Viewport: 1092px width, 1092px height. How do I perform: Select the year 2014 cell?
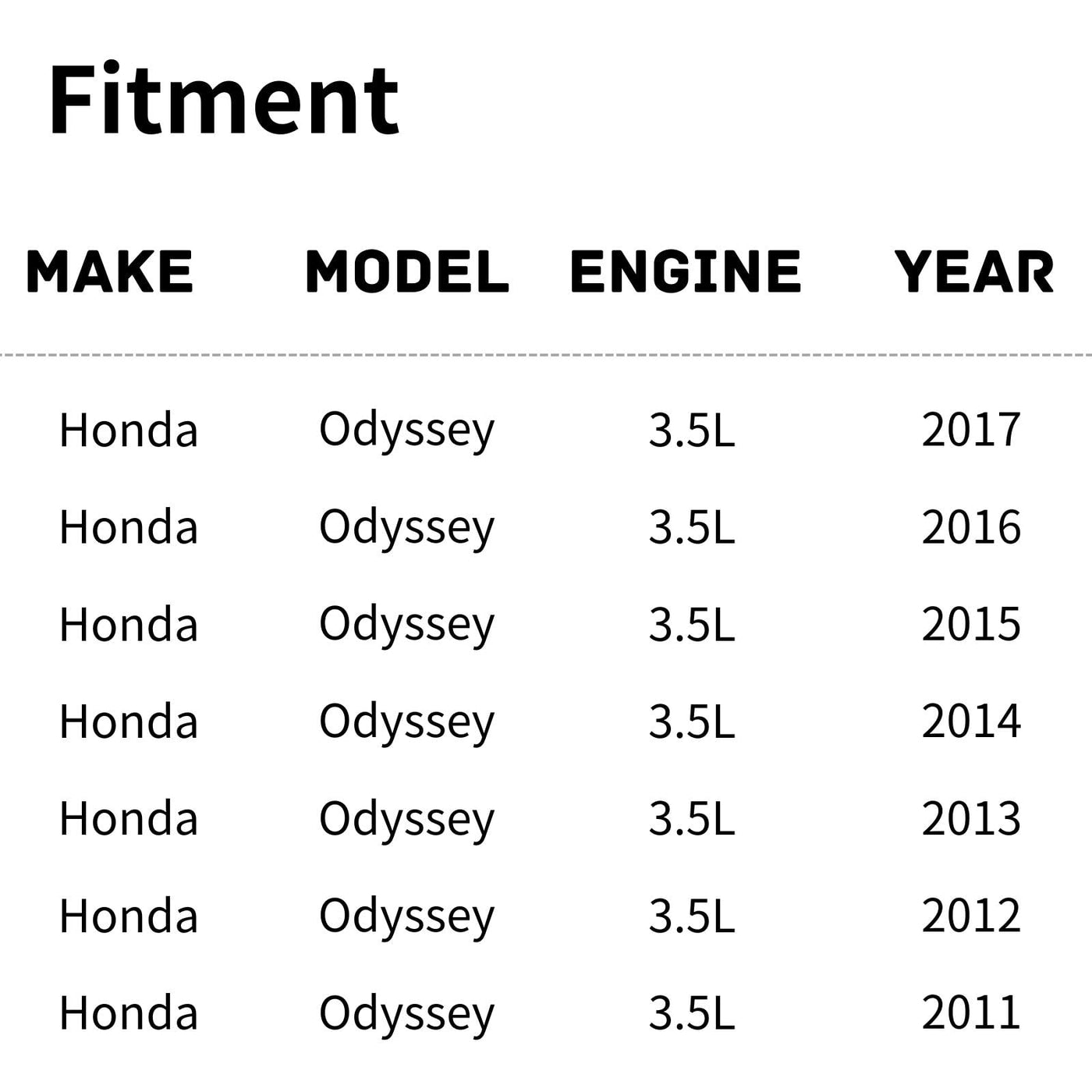point(971,721)
